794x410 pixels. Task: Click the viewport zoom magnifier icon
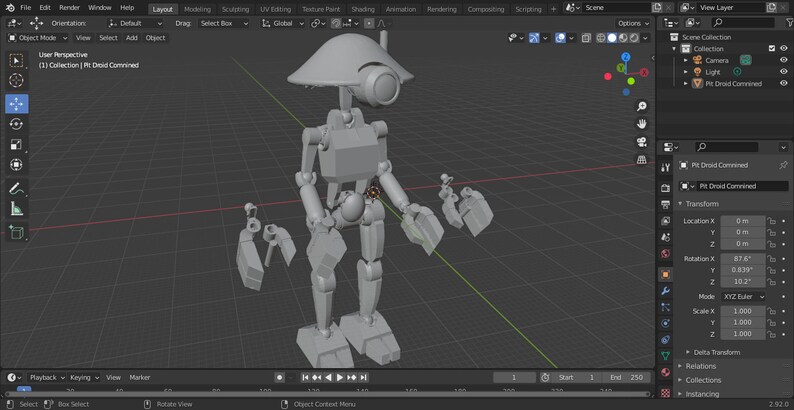pyautogui.click(x=642, y=106)
